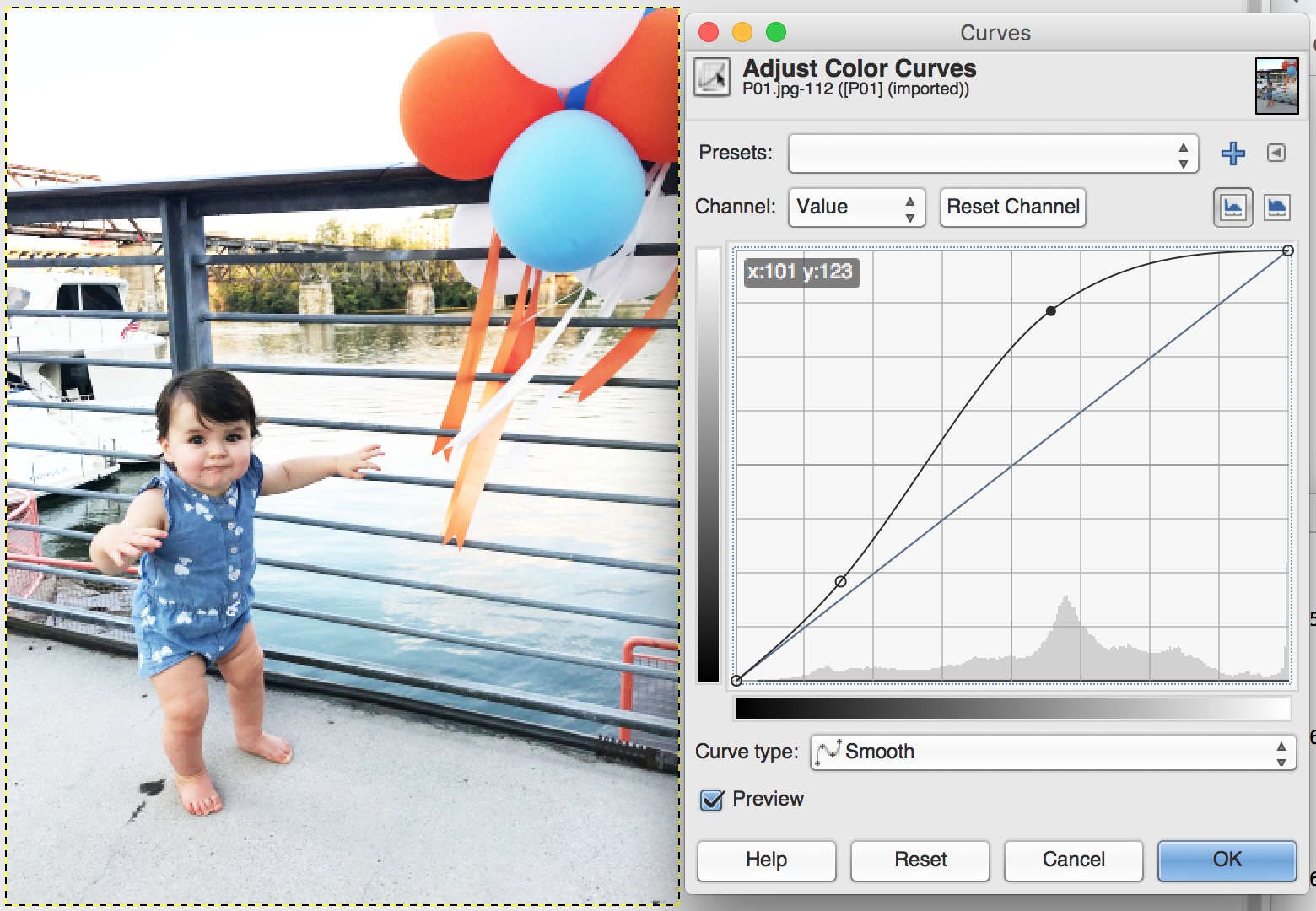
Task: Switch to logarithmic histogram view
Action: 1276,208
